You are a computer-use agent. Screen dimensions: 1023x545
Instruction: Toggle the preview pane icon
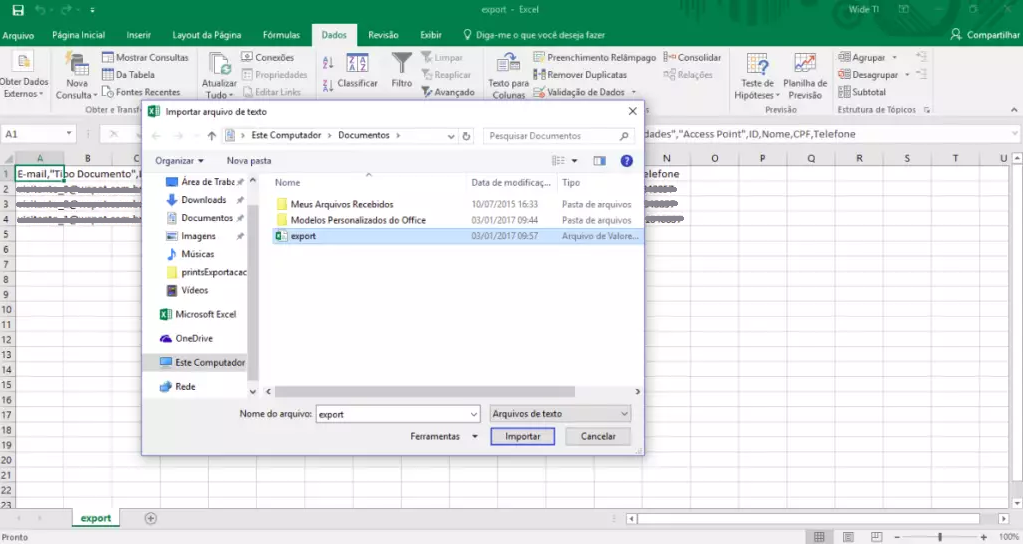(599, 161)
